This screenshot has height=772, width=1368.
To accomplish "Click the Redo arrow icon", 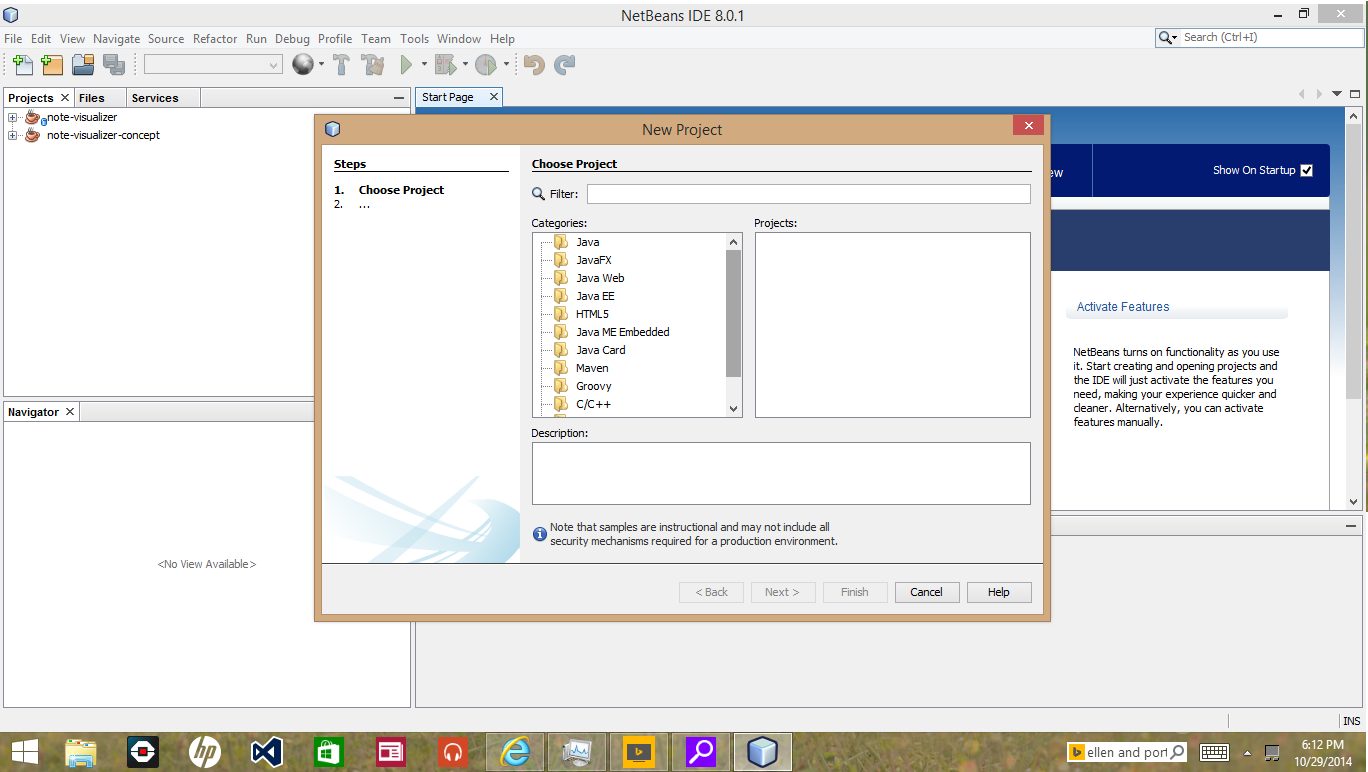I will [565, 65].
